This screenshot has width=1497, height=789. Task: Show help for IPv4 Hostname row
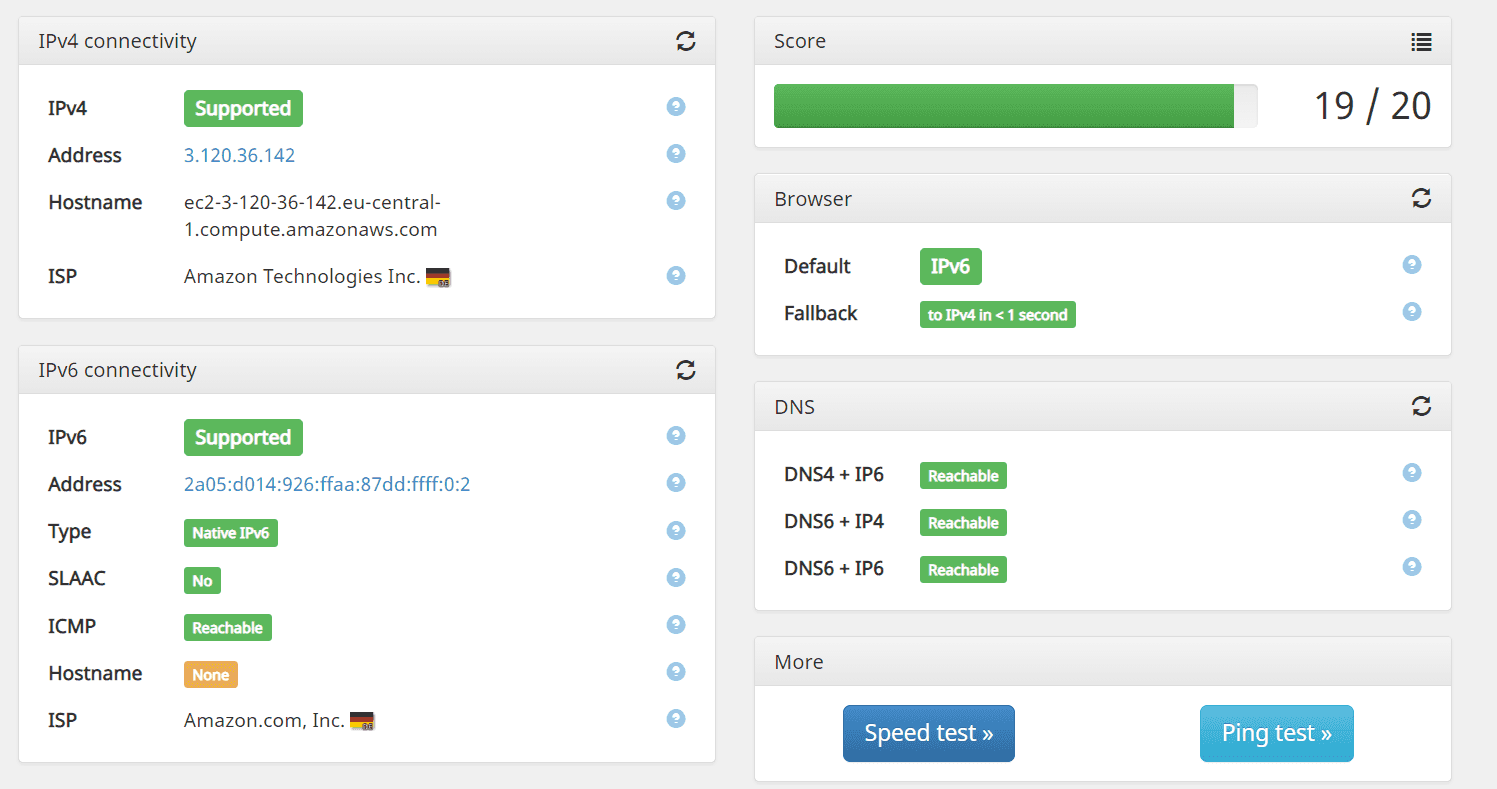click(676, 201)
